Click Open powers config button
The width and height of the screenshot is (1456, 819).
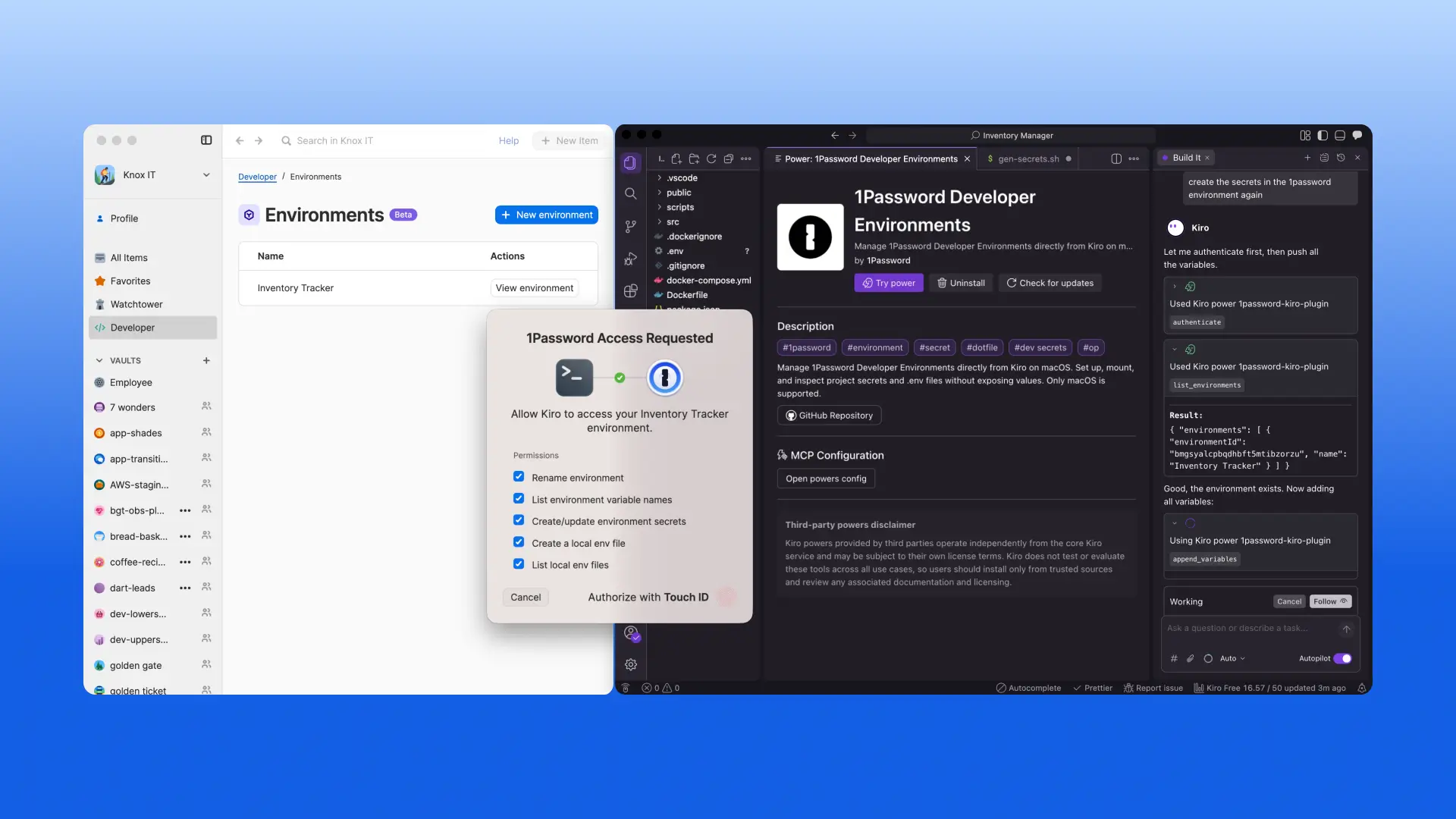pyautogui.click(x=826, y=479)
